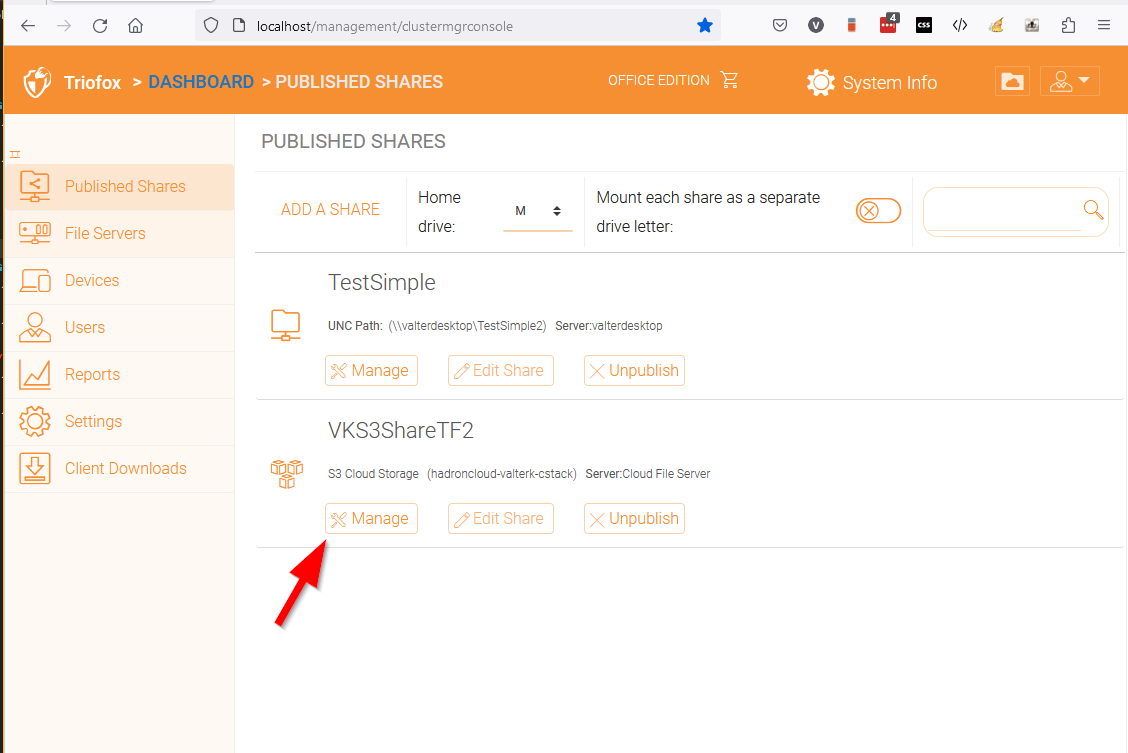The image size is (1128, 753).
Task: Focus the shares search field
Action: tap(1004, 211)
